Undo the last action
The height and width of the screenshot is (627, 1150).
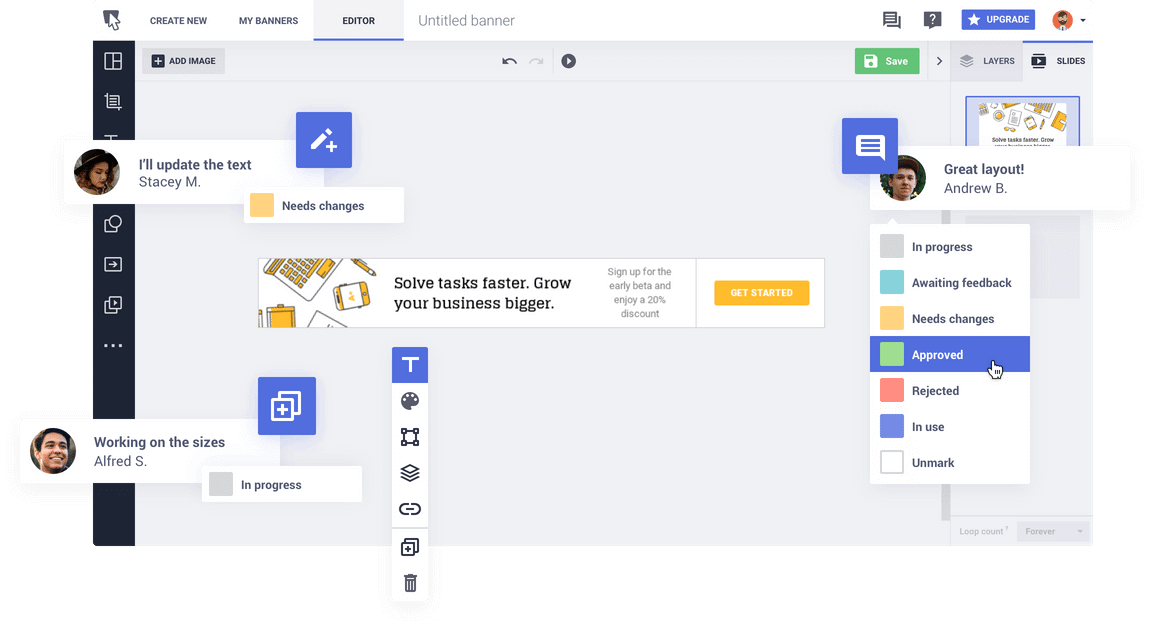point(509,61)
